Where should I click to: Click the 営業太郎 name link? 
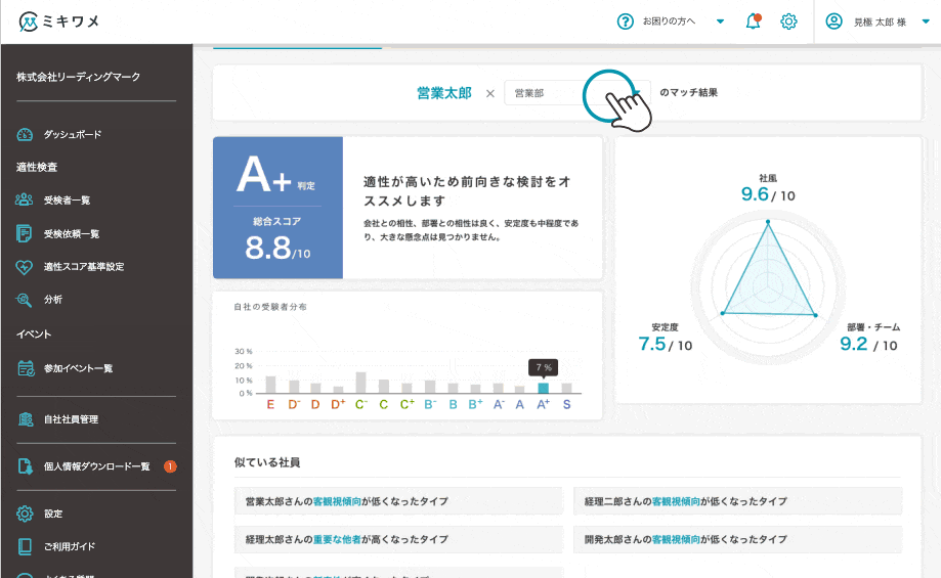[444, 93]
